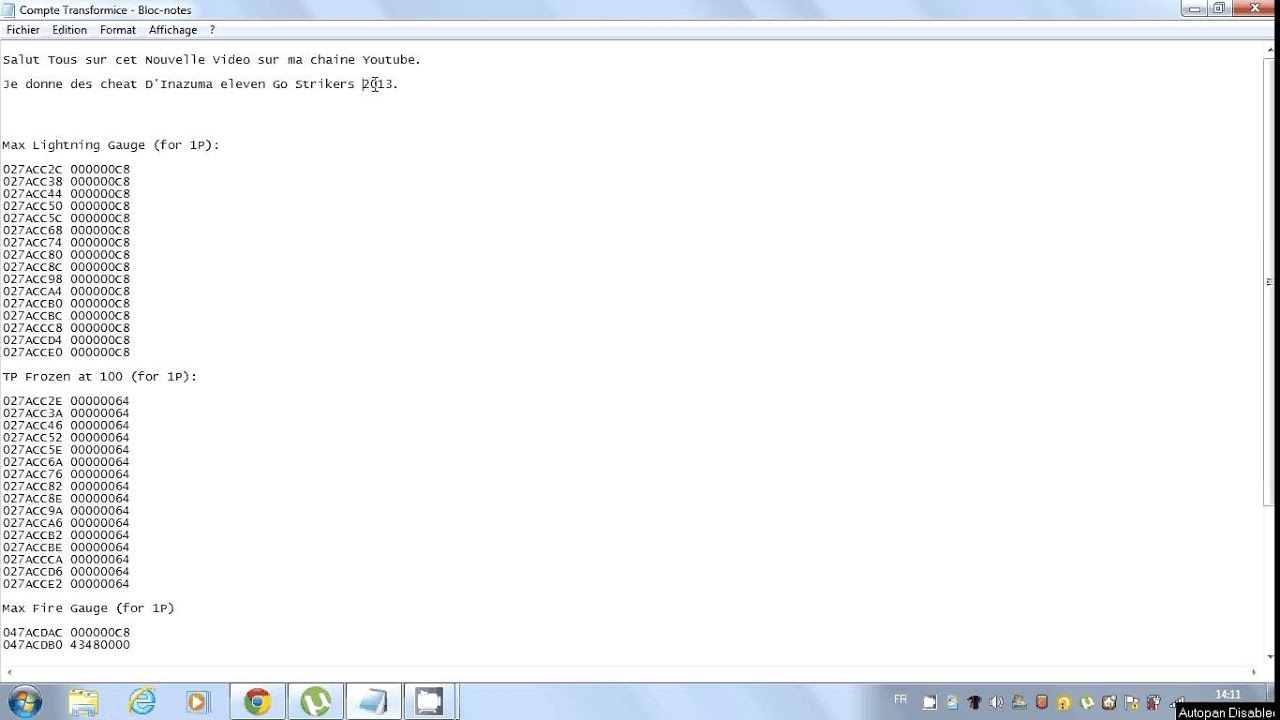Screen dimensions: 1280x720
Task: Click the line '027ACC6A 00000064'
Action: (x=66, y=462)
